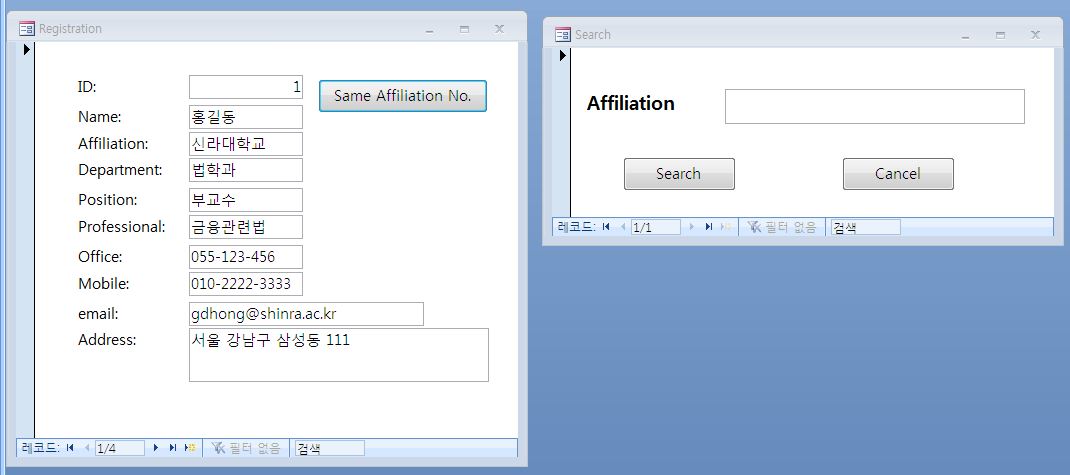
Task: Click the 1/1 record number box
Action: (655, 227)
